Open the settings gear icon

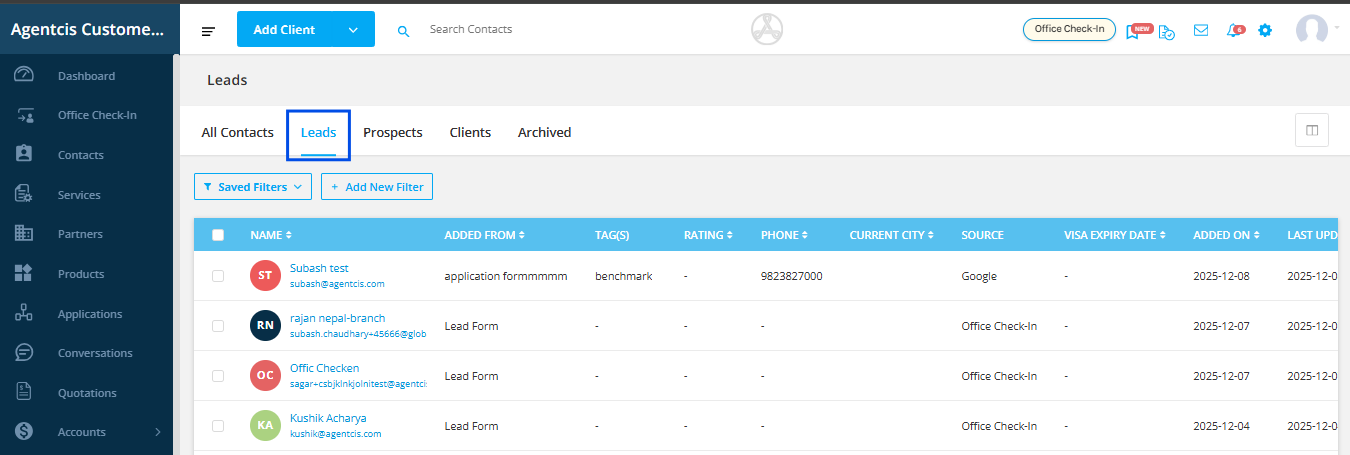click(1265, 30)
